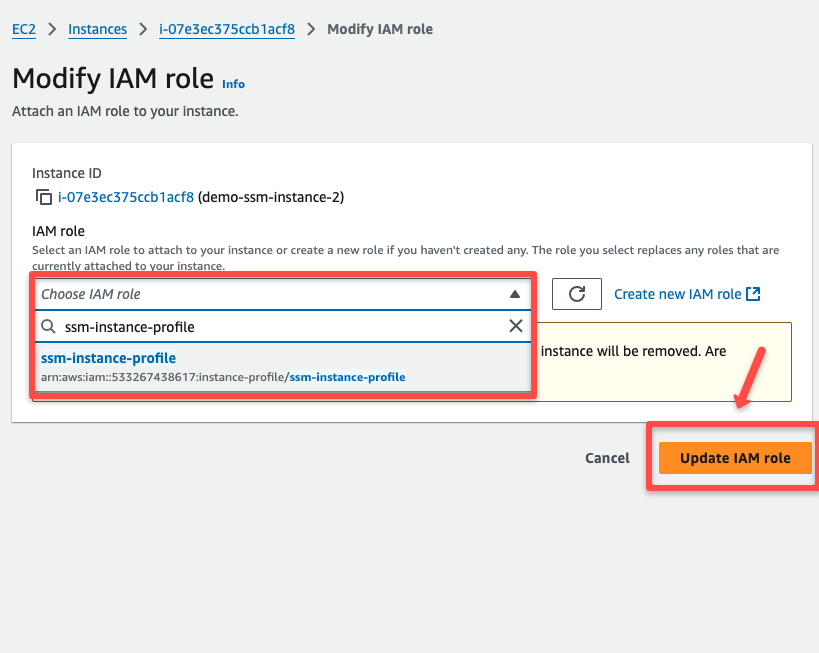819x653 pixels.
Task: Copy the instance ID using the copy icon
Action: coord(44,197)
